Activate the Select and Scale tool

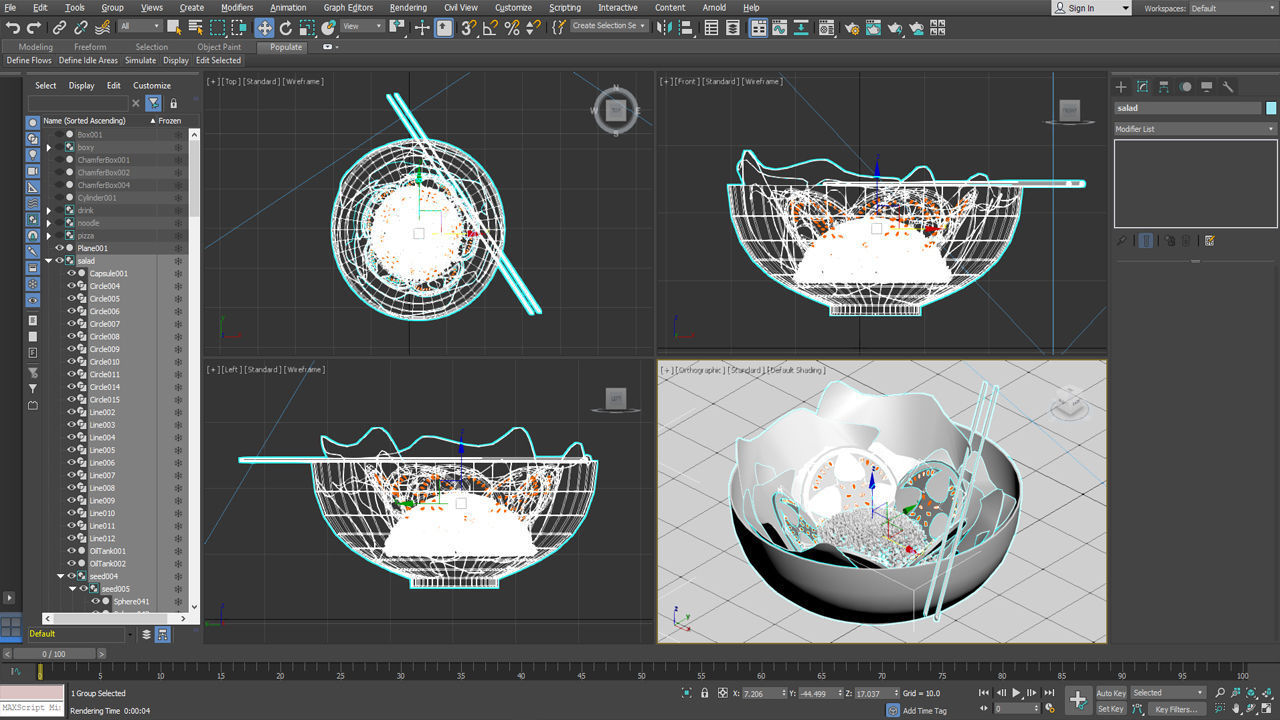pyautogui.click(x=307, y=28)
